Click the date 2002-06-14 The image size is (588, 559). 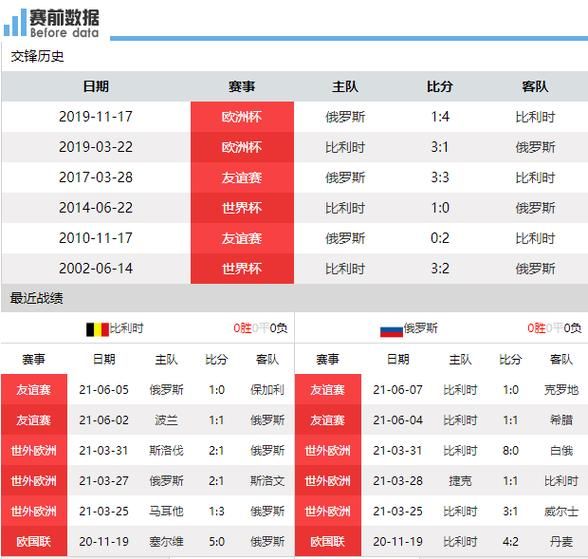tap(96, 268)
